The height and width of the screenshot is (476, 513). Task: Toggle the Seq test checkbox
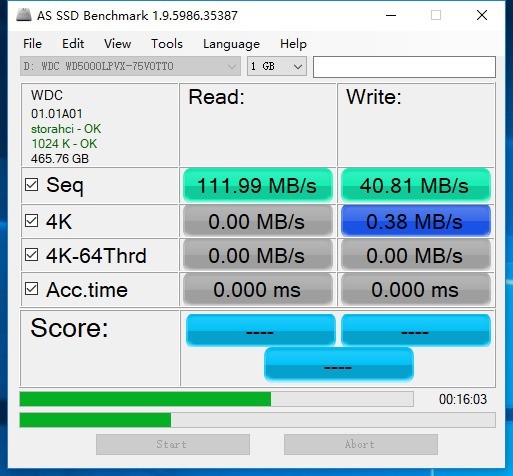point(31,184)
